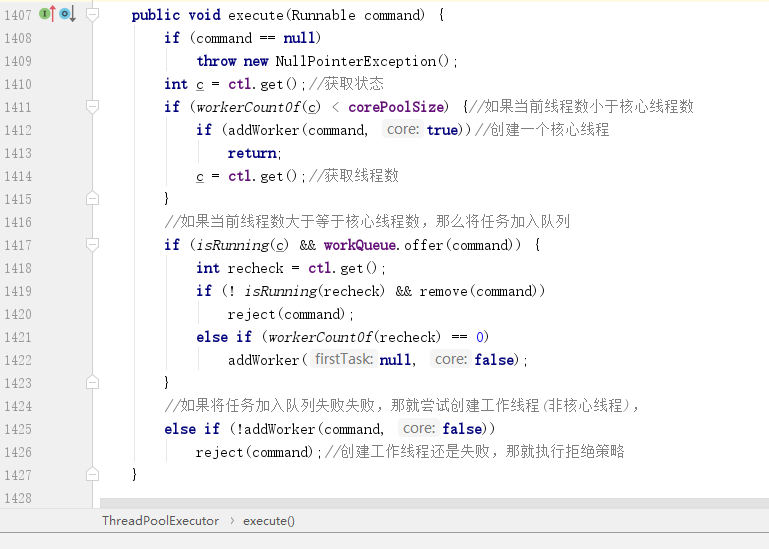Click the 'core:' hint on line 1425
Viewport: 769px width, 549px height.
[x=419, y=428]
